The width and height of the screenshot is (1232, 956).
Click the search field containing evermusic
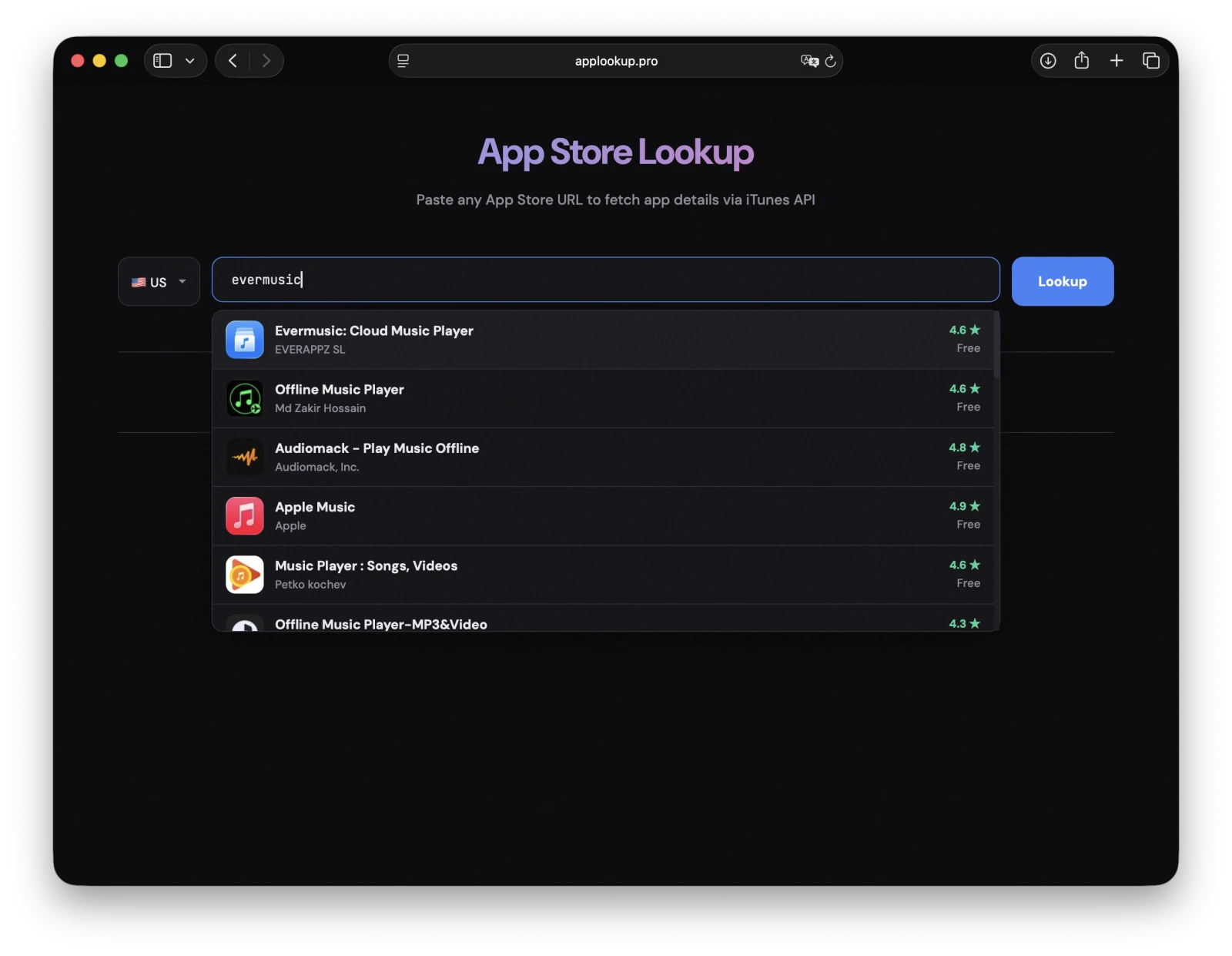click(x=606, y=280)
